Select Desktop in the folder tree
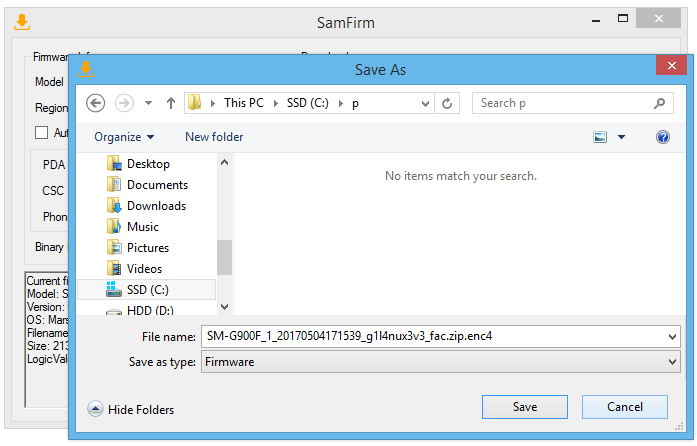This screenshot has height=446, width=697. pyautogui.click(x=148, y=164)
